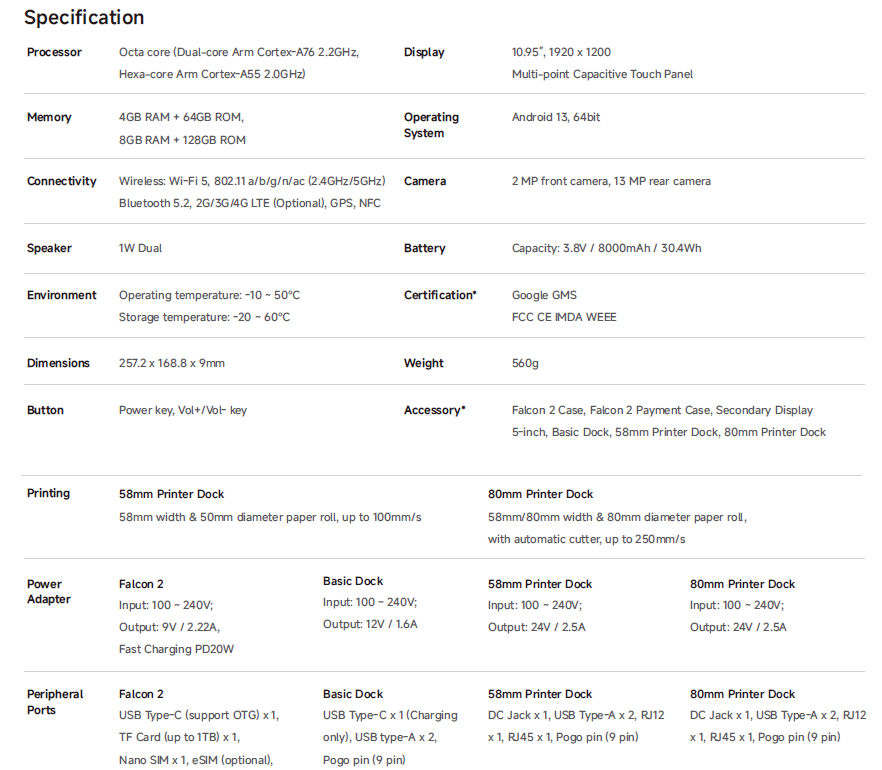Click the Specification heading
The image size is (882, 770).
click(x=84, y=18)
